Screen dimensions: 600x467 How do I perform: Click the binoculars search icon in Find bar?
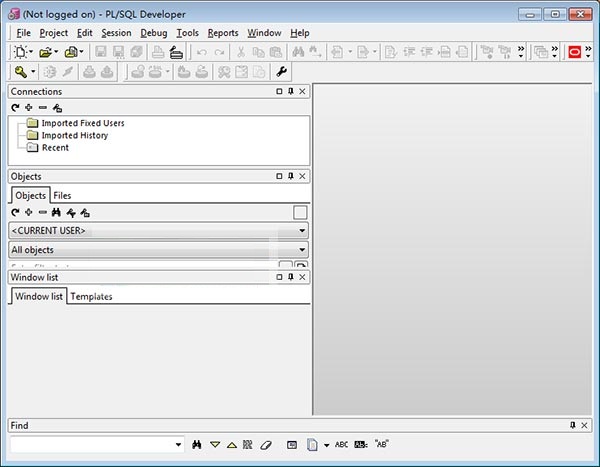tap(197, 444)
